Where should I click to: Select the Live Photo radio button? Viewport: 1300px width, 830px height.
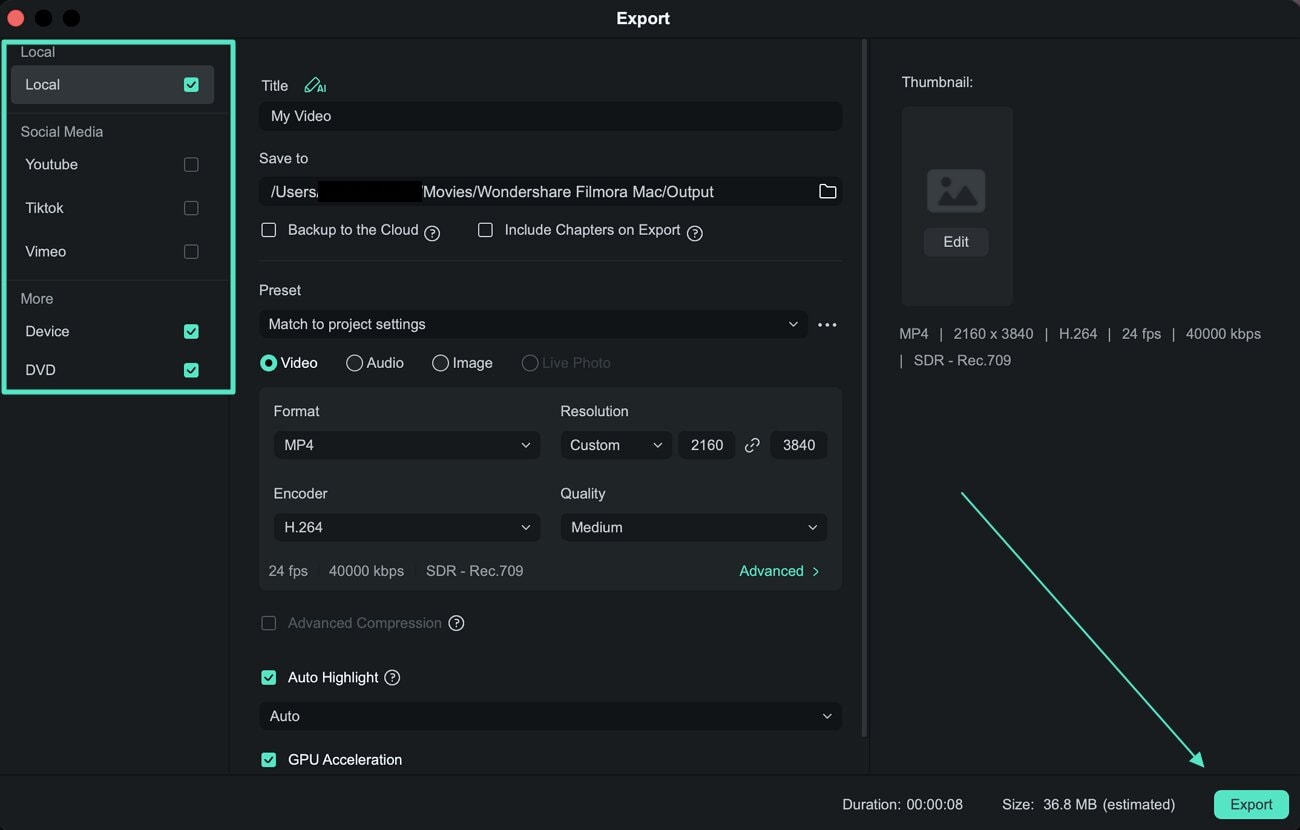pyautogui.click(x=530, y=363)
